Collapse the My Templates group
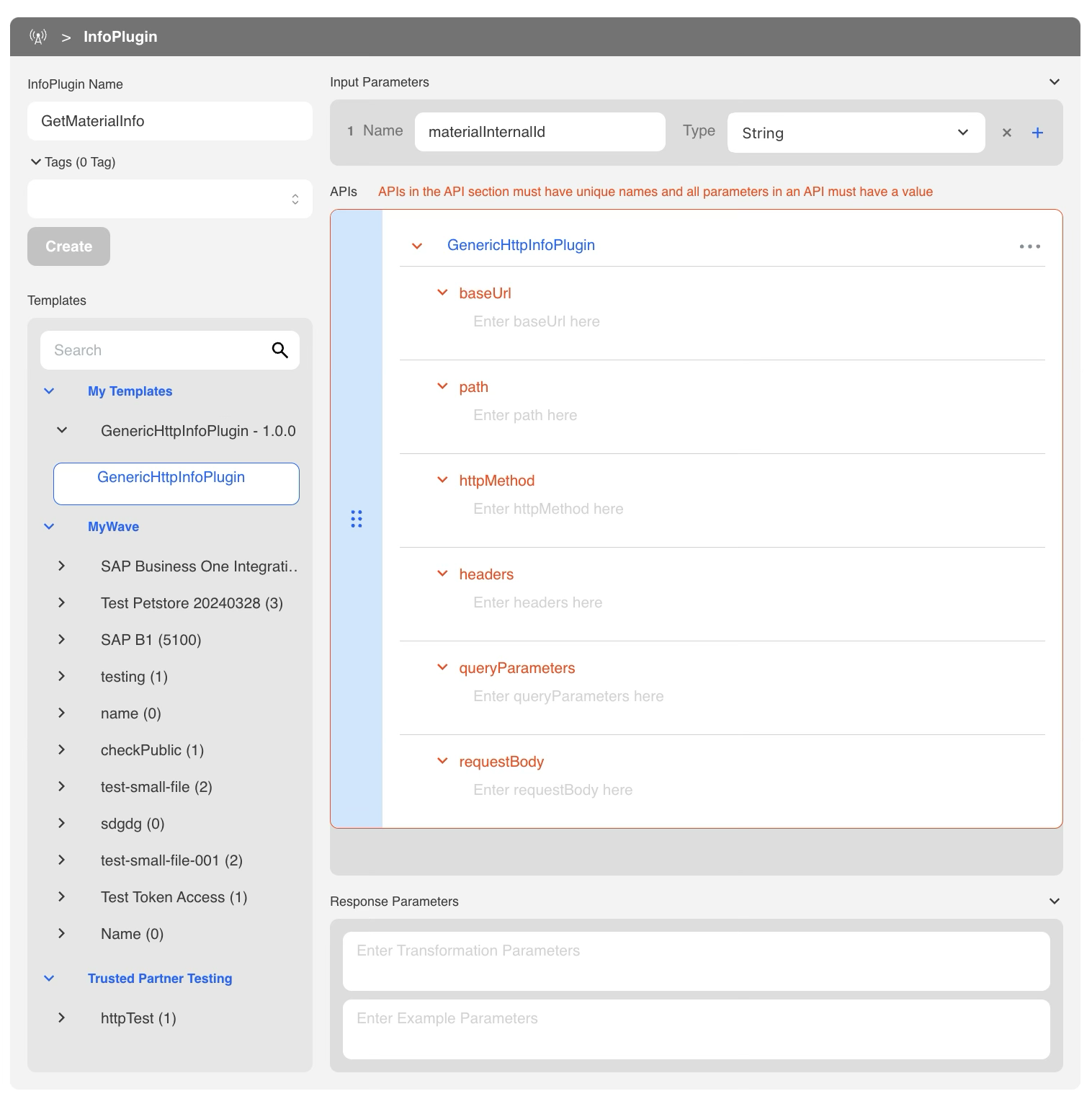This screenshot has height=1104, width=1092. click(x=49, y=391)
